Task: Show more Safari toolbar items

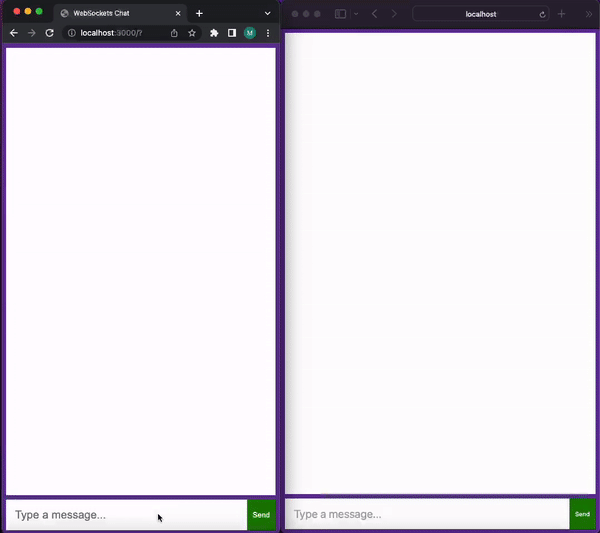Action: (x=589, y=14)
